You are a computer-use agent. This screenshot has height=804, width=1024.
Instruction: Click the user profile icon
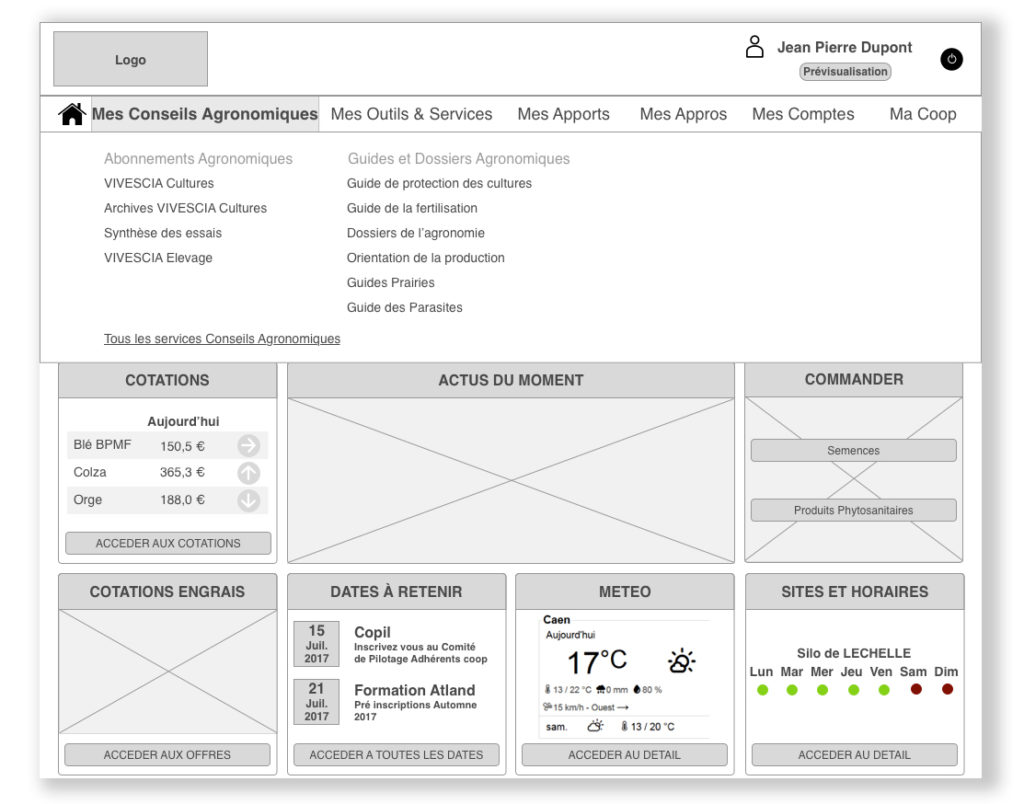coord(755,47)
